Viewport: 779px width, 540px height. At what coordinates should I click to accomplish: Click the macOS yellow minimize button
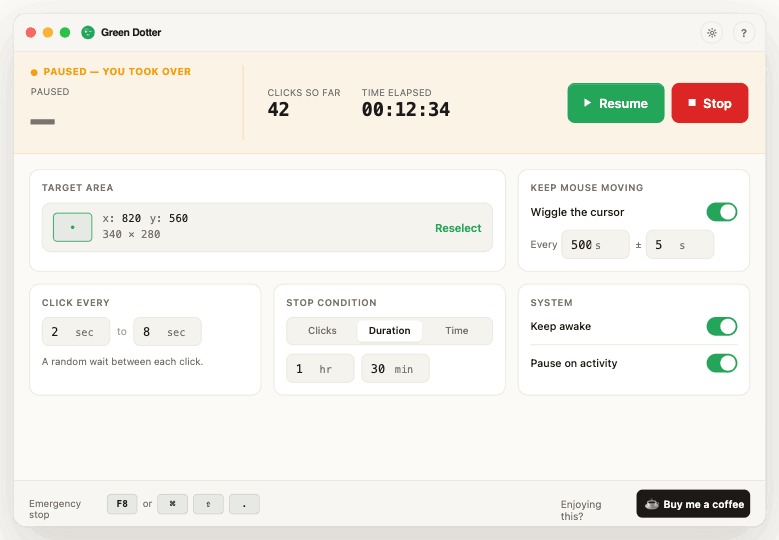tap(48, 32)
